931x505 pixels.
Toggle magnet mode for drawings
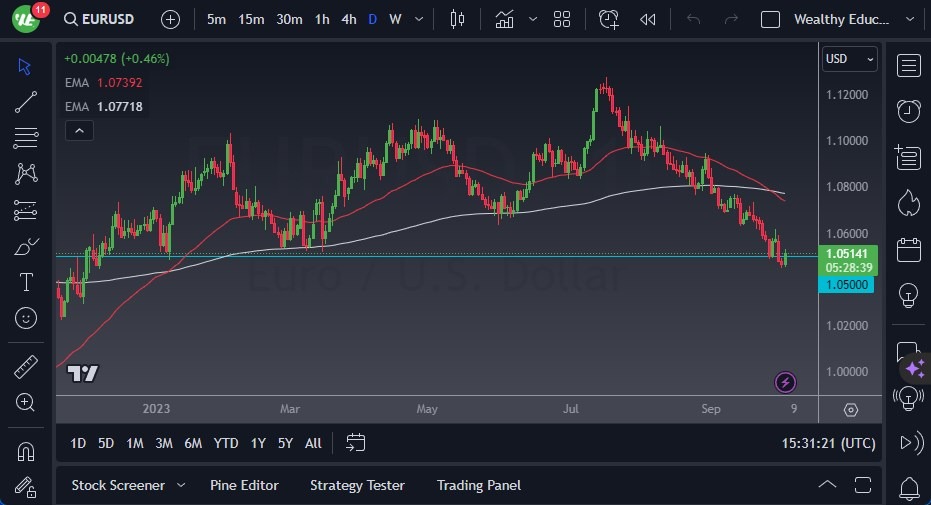point(27,451)
